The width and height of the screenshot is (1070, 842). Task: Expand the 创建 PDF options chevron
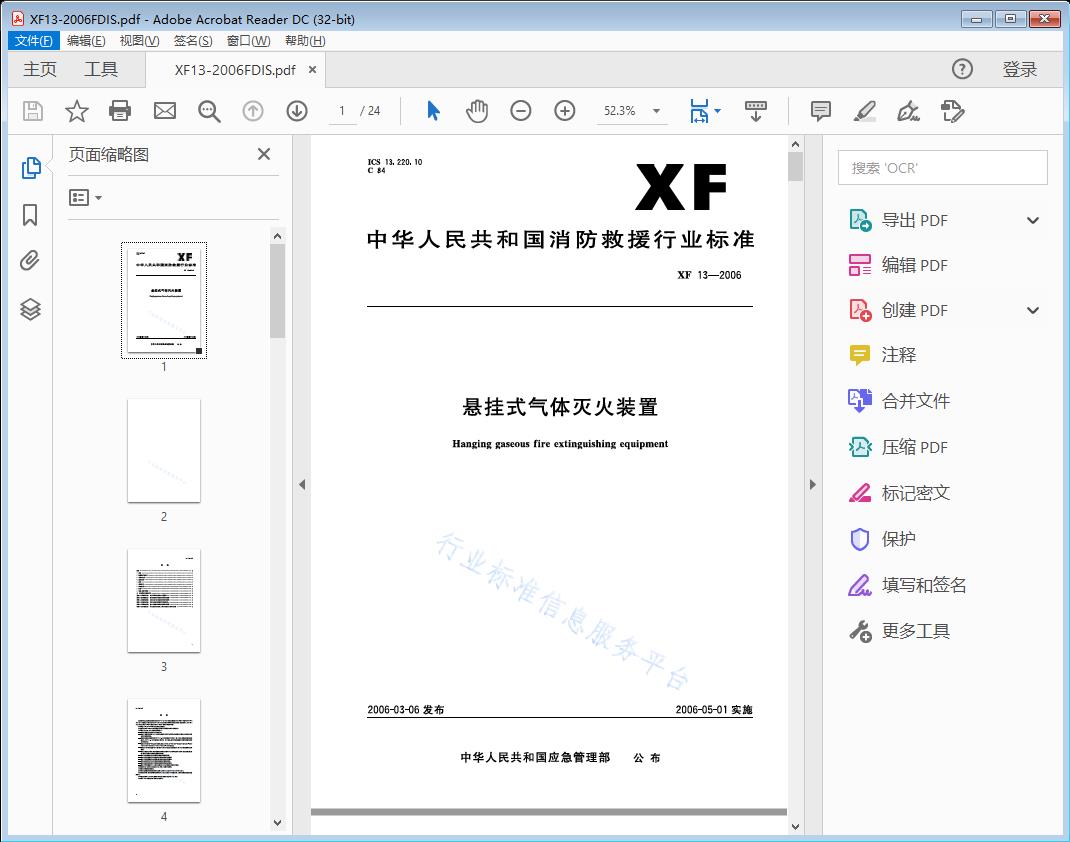(x=1033, y=310)
